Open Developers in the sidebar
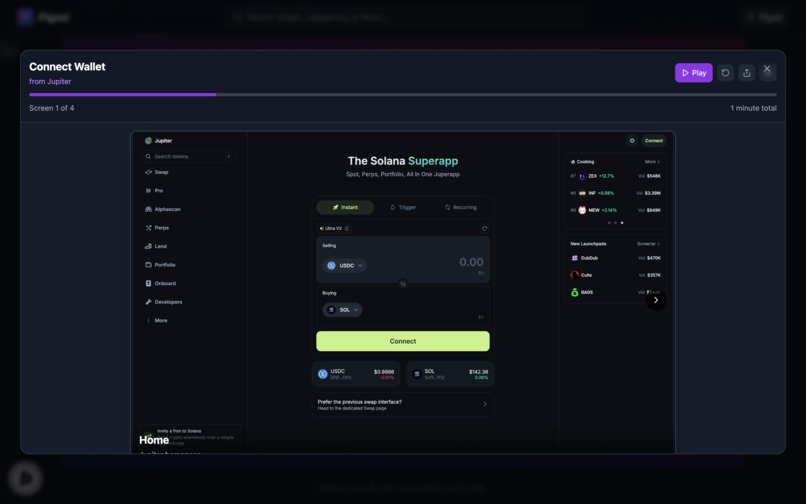The width and height of the screenshot is (806, 504). 164,302
